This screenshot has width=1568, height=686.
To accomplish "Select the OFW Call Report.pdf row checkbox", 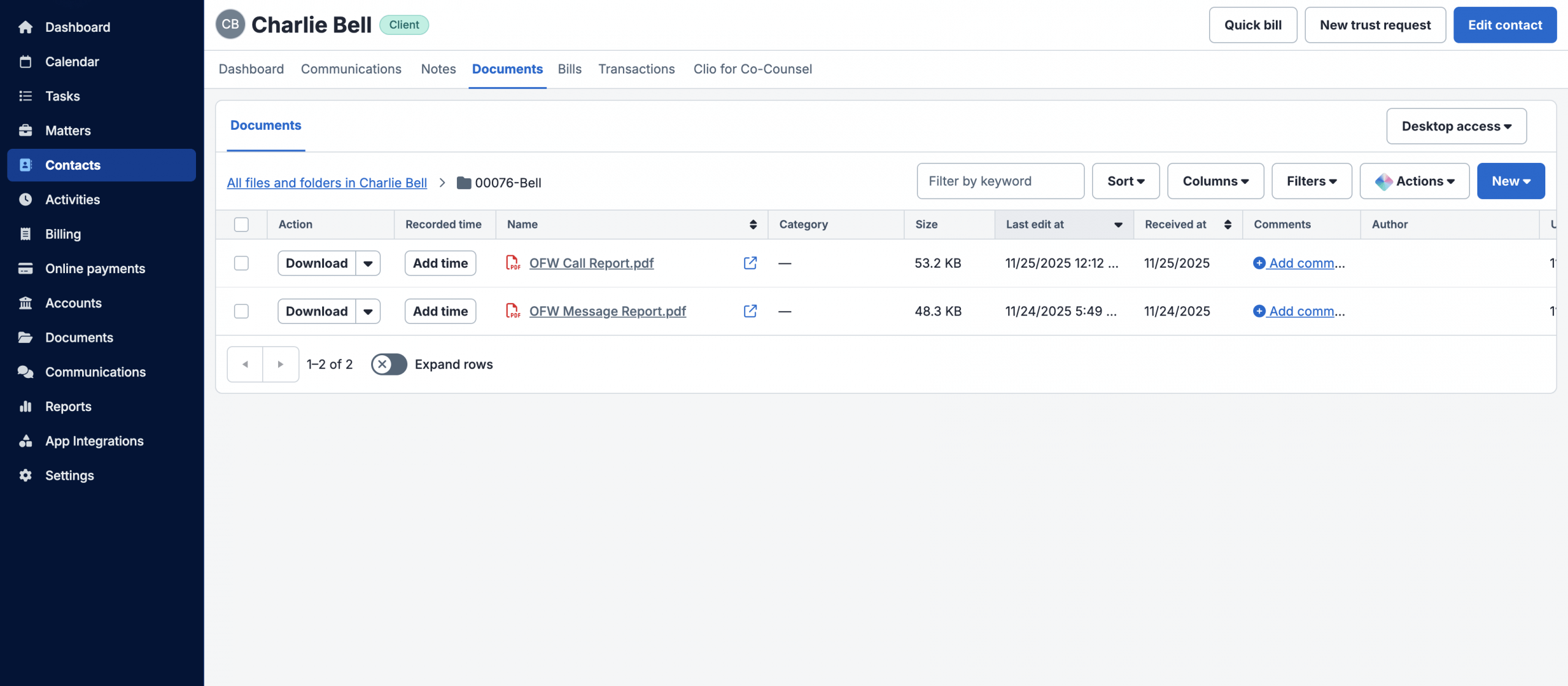I will (241, 263).
